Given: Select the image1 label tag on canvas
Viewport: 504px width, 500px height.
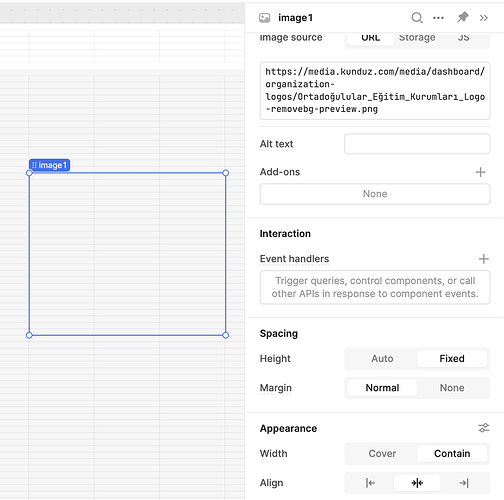Looking at the screenshot, I should tap(49, 165).
